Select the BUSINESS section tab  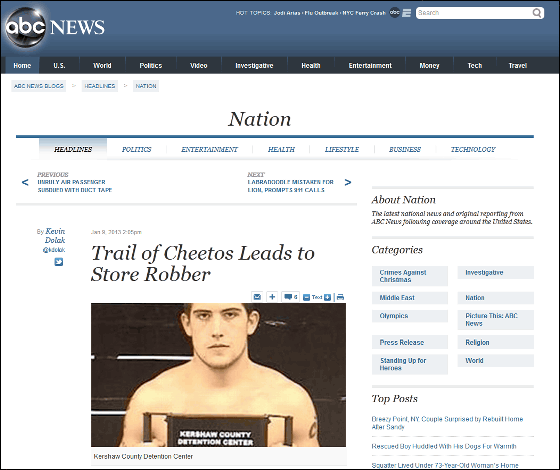[x=405, y=150]
